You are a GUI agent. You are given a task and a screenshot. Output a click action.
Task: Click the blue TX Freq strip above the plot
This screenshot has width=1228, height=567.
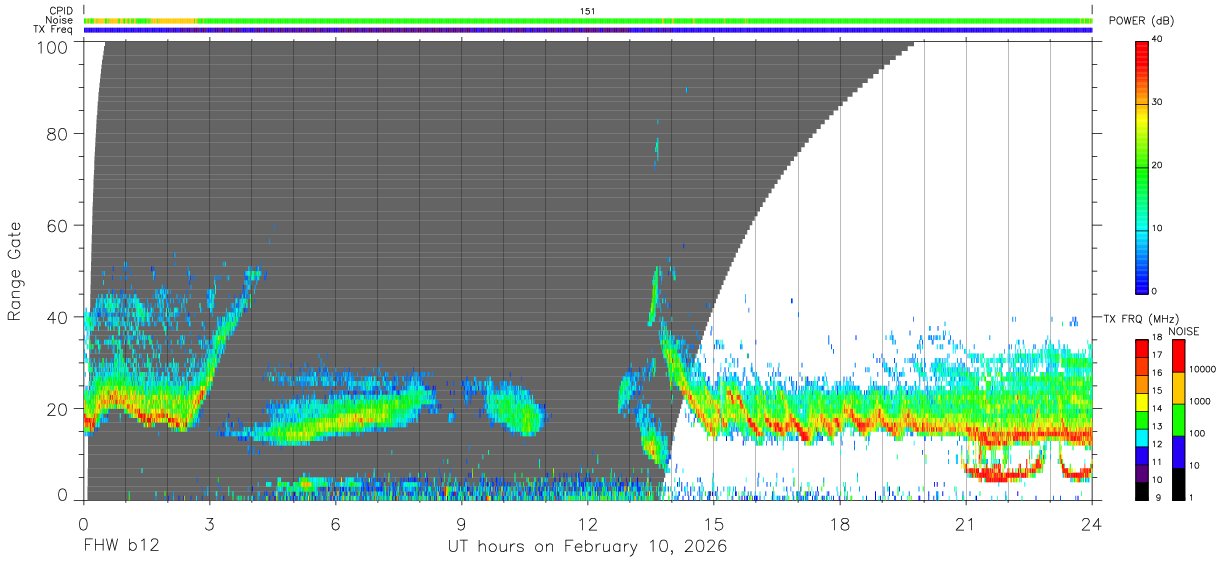[x=588, y=30]
